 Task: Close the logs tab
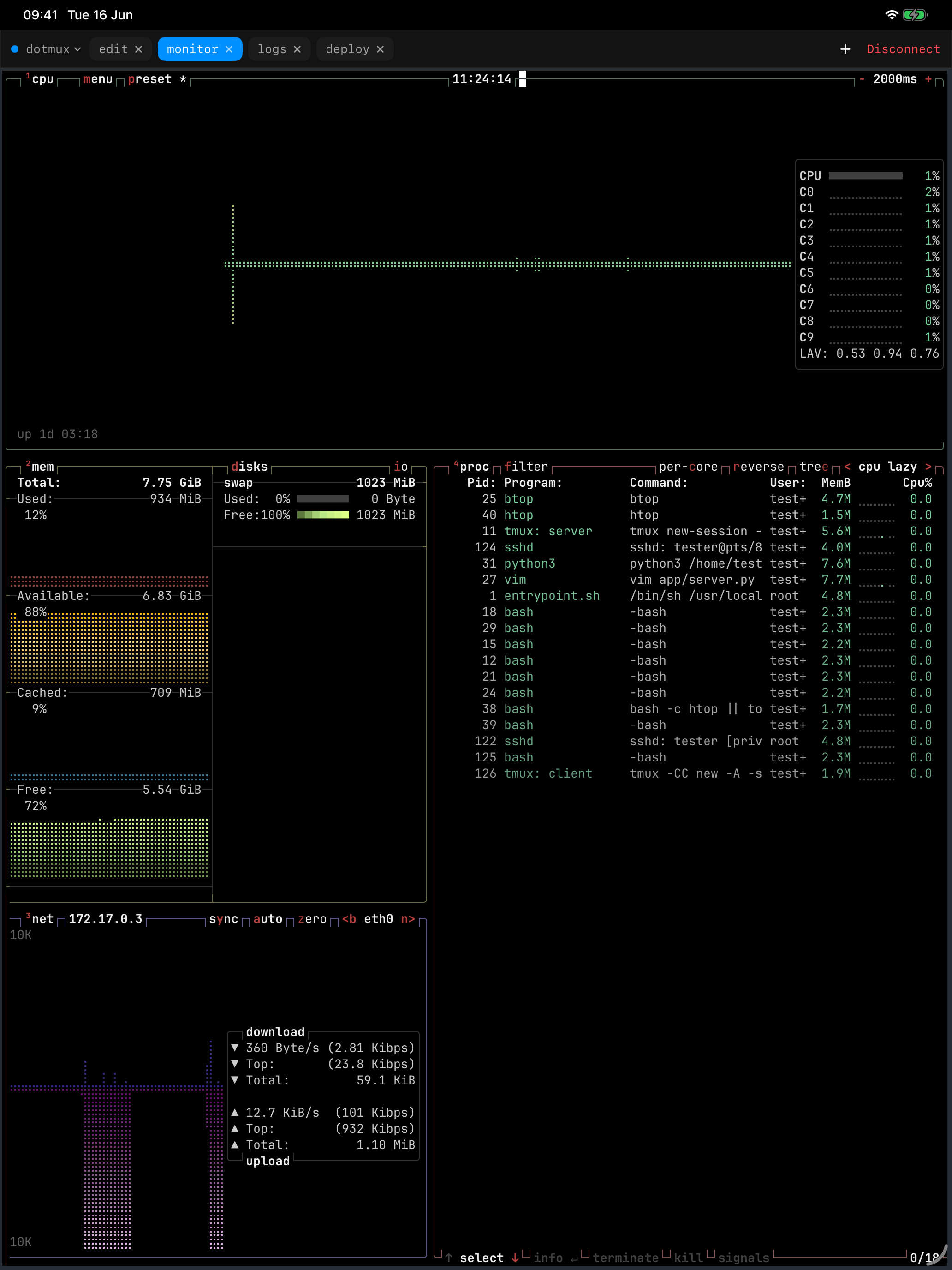[x=297, y=49]
